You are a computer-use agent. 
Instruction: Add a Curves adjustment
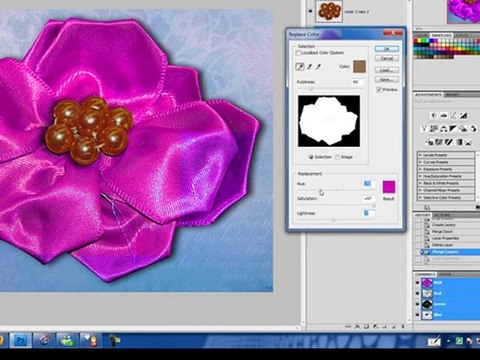[453, 115]
